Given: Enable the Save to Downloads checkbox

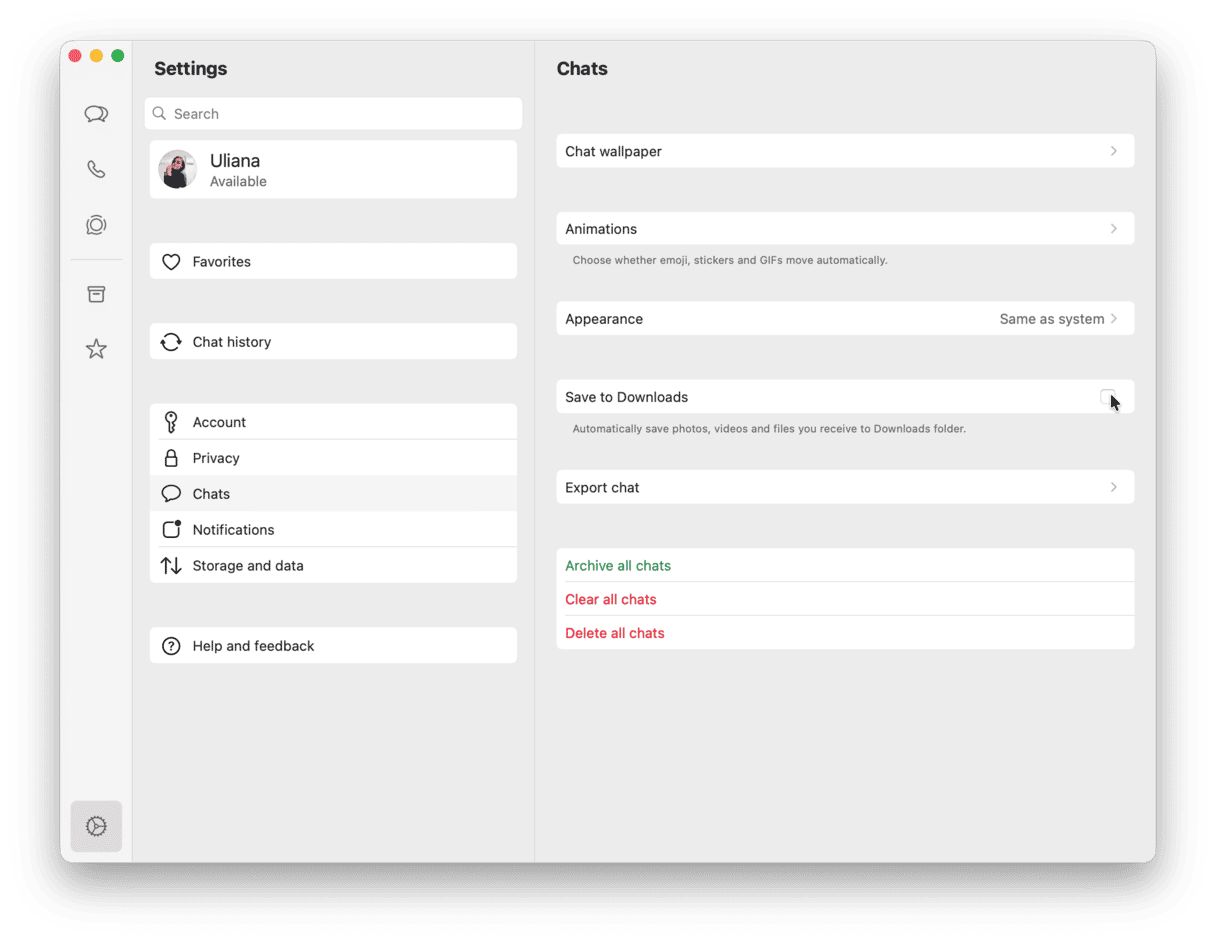Looking at the screenshot, I should pos(1107,397).
